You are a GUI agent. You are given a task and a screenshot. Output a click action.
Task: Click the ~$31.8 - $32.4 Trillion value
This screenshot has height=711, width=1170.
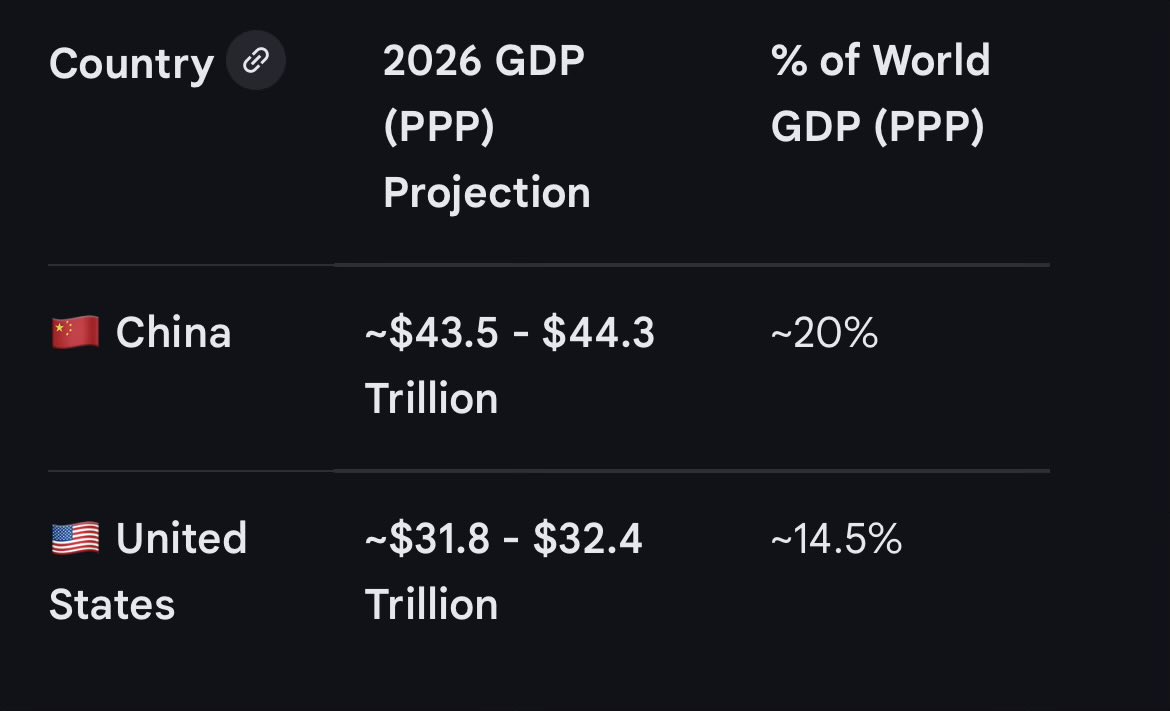[x=504, y=571]
